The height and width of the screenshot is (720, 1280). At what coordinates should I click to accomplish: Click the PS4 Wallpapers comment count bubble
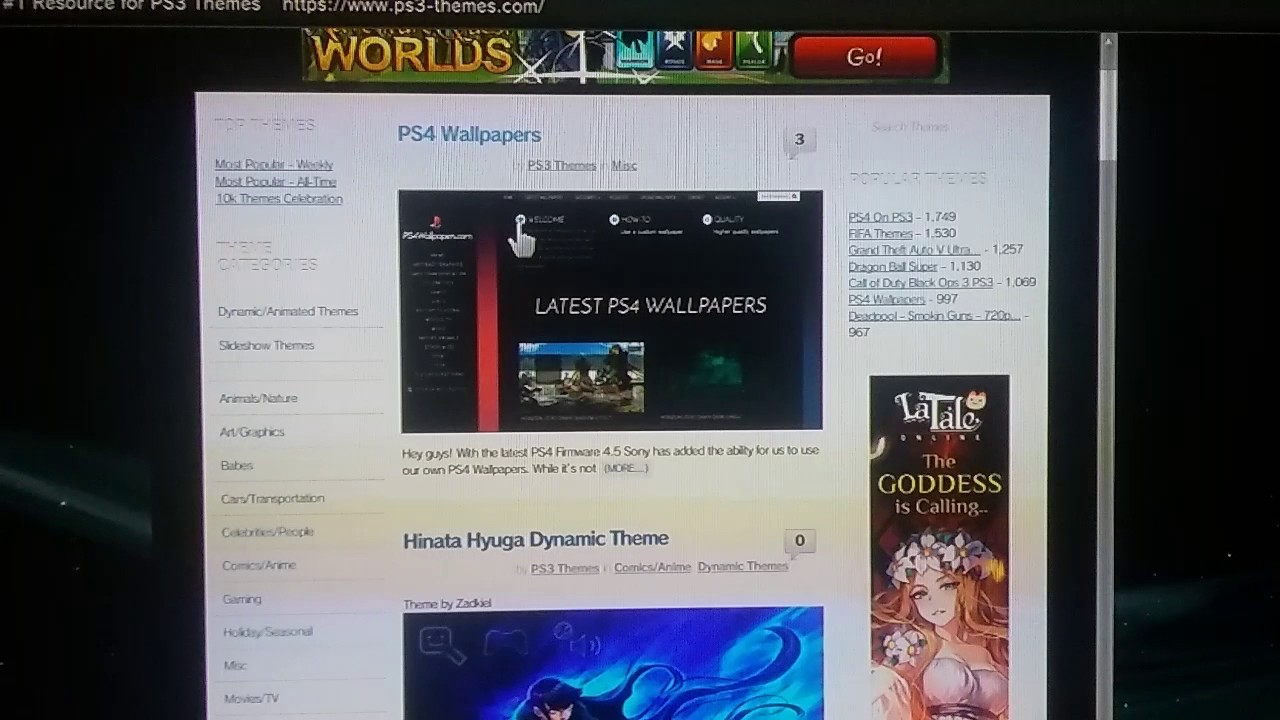(x=799, y=140)
